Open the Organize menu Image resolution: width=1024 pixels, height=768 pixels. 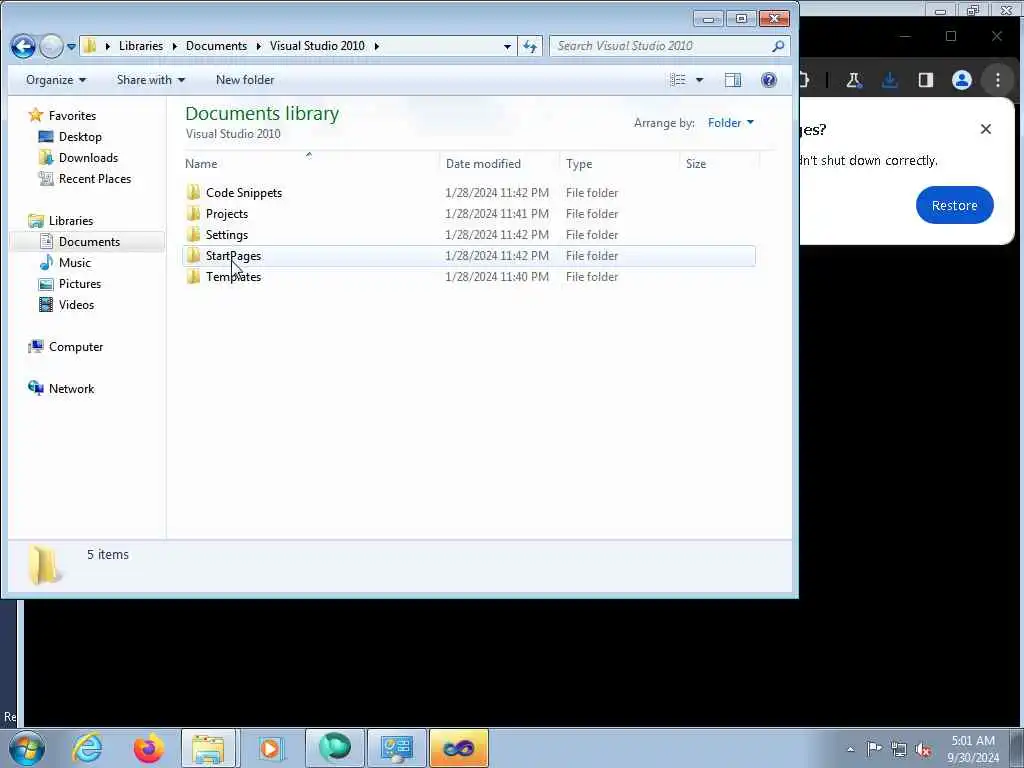pyautogui.click(x=56, y=80)
